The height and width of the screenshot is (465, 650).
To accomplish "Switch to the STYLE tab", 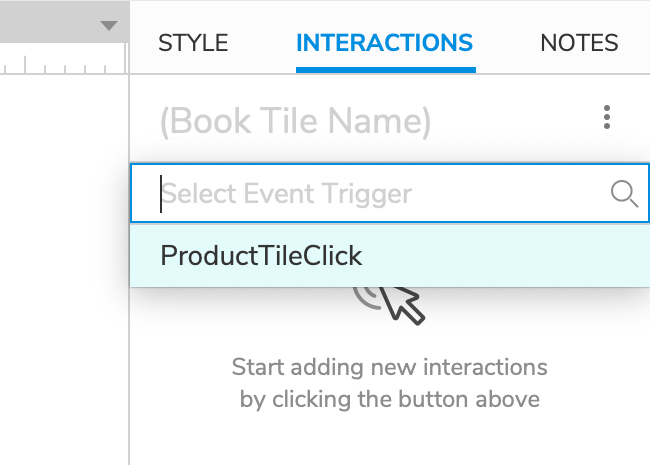I will click(x=193, y=43).
